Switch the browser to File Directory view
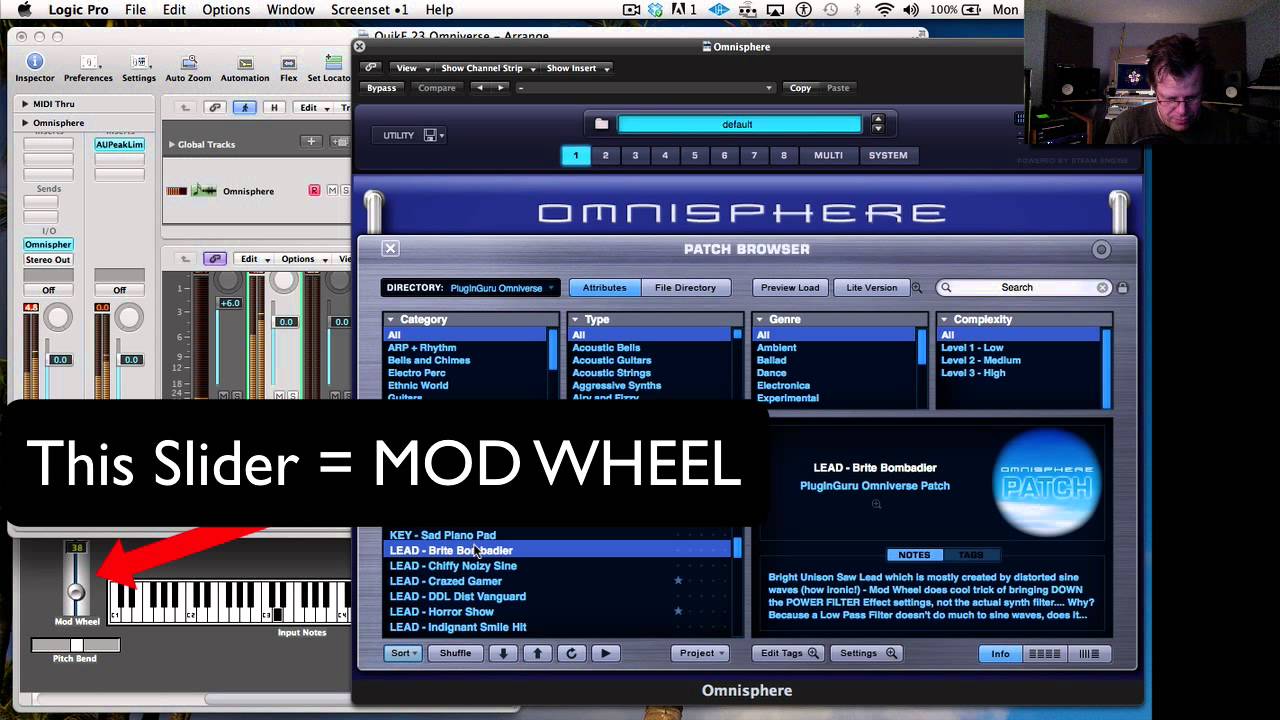The height and width of the screenshot is (720, 1280). tap(685, 288)
